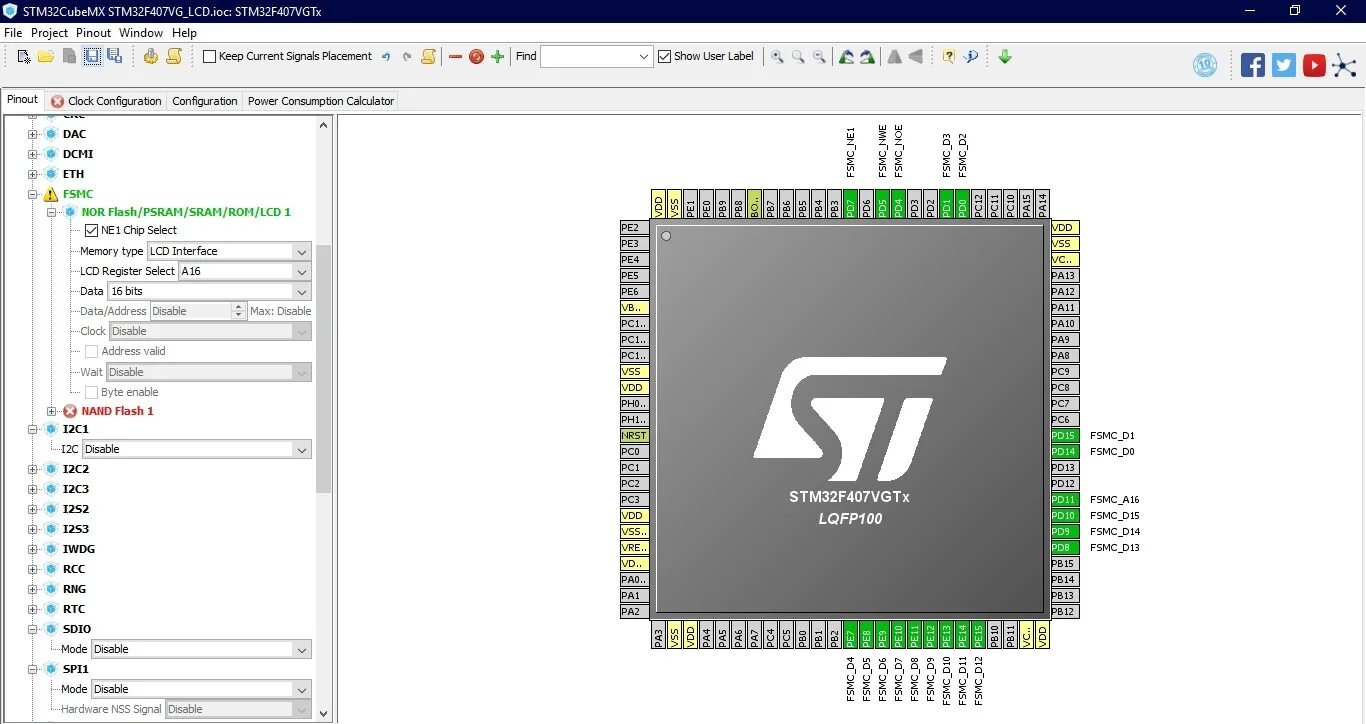Open the File menu
Image resolution: width=1366 pixels, height=724 pixels.
pos(13,33)
